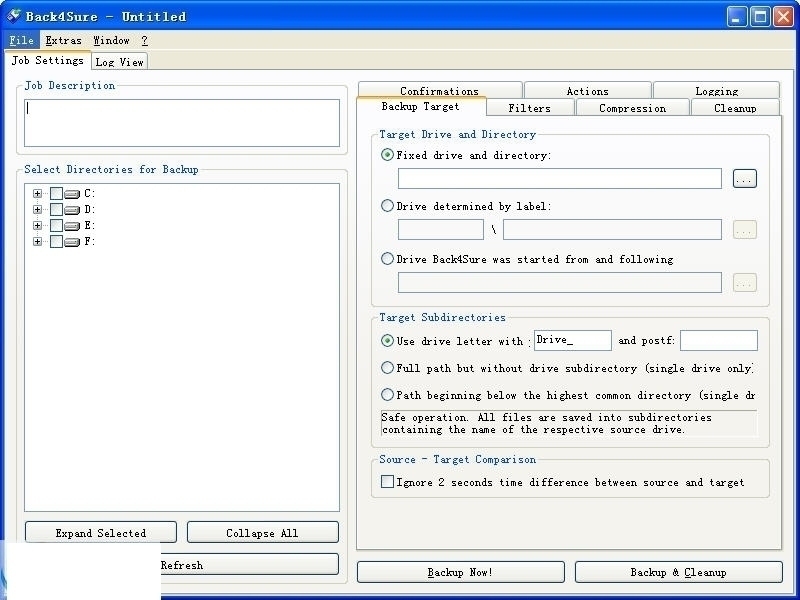Open the File menu
Screen dimensions: 800x600
[x=21, y=40]
